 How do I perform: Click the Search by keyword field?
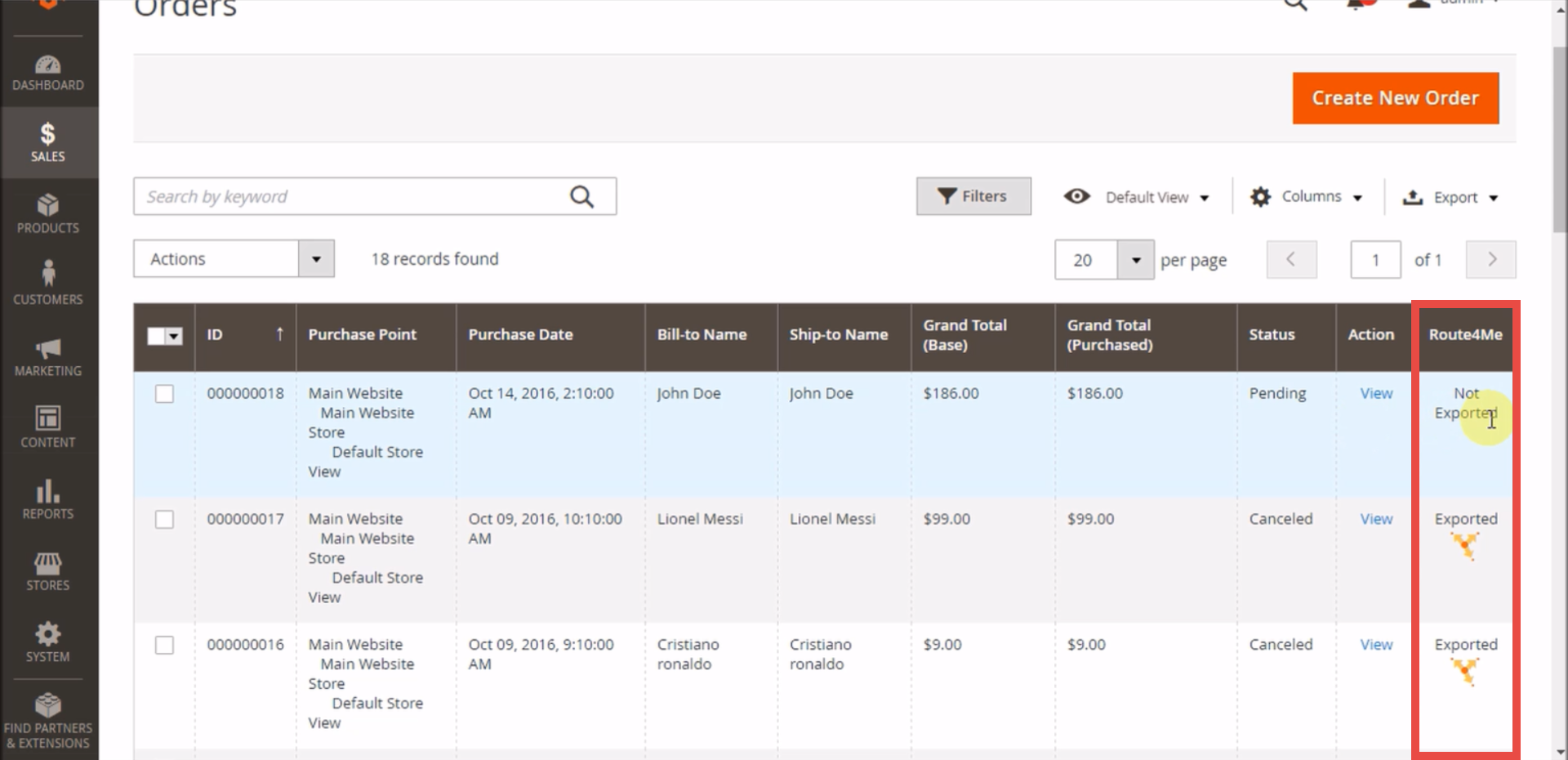point(351,197)
